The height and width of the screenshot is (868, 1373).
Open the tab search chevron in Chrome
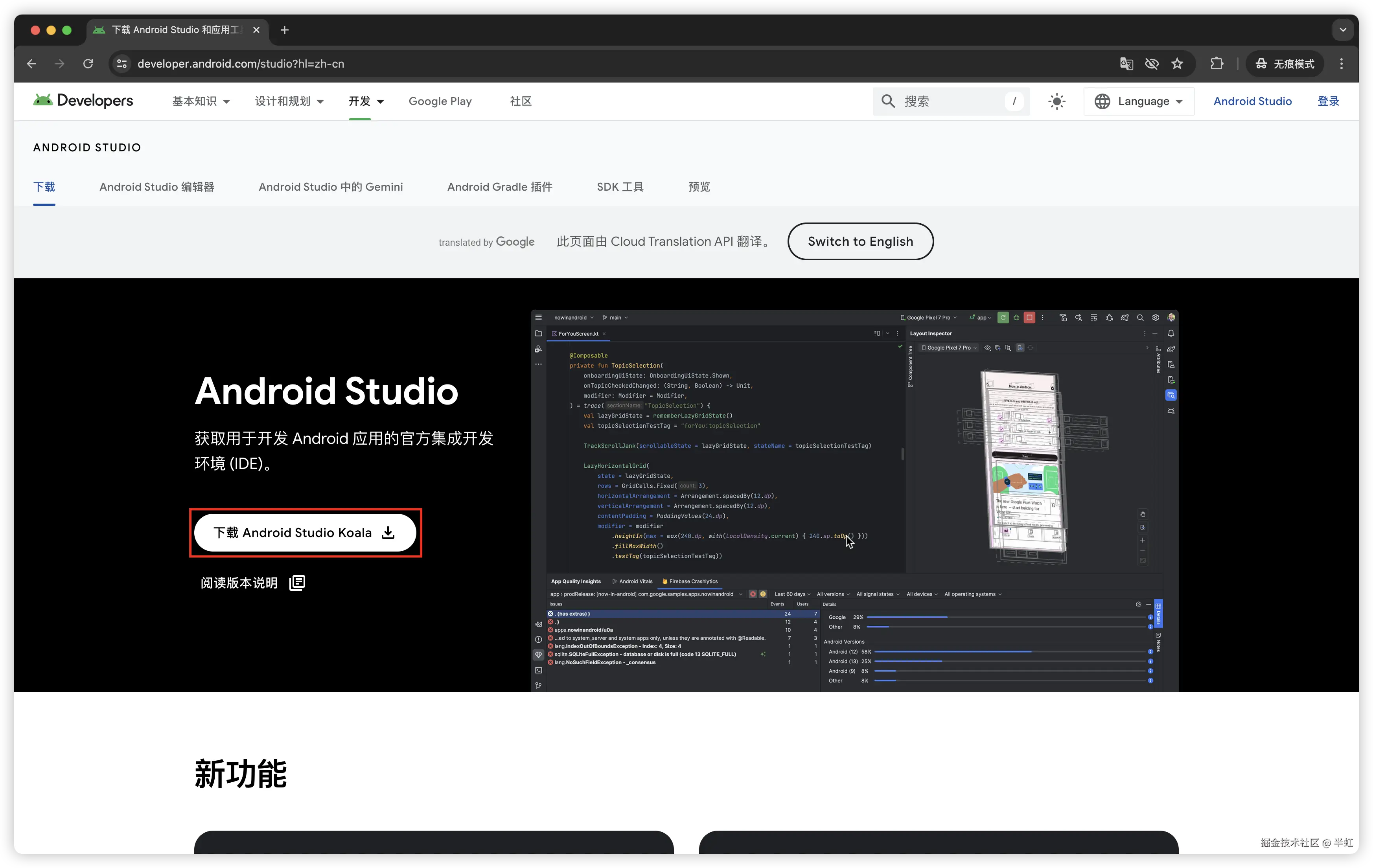[1343, 29]
